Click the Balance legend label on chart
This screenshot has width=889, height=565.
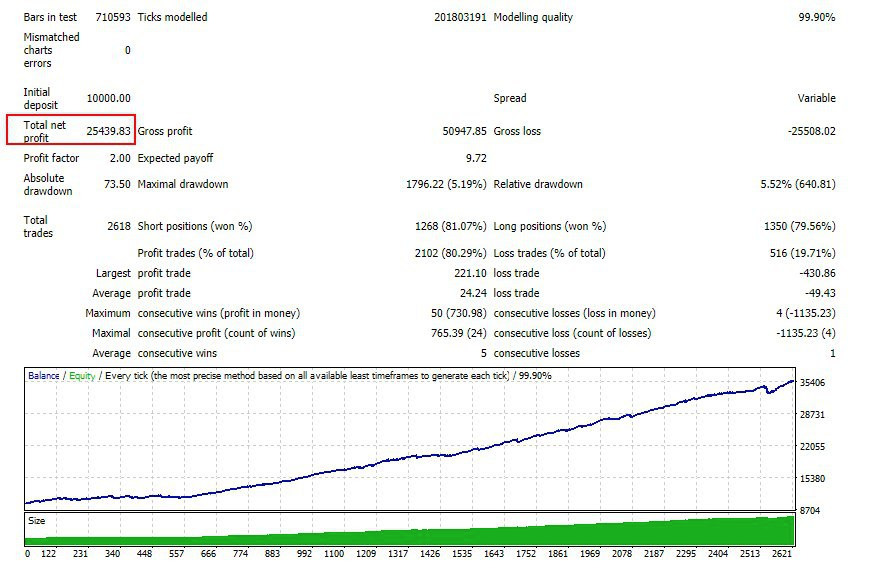click(x=44, y=376)
